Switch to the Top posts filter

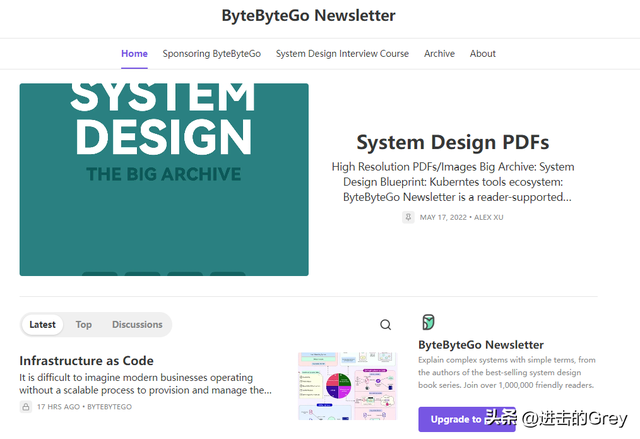pyautogui.click(x=84, y=325)
